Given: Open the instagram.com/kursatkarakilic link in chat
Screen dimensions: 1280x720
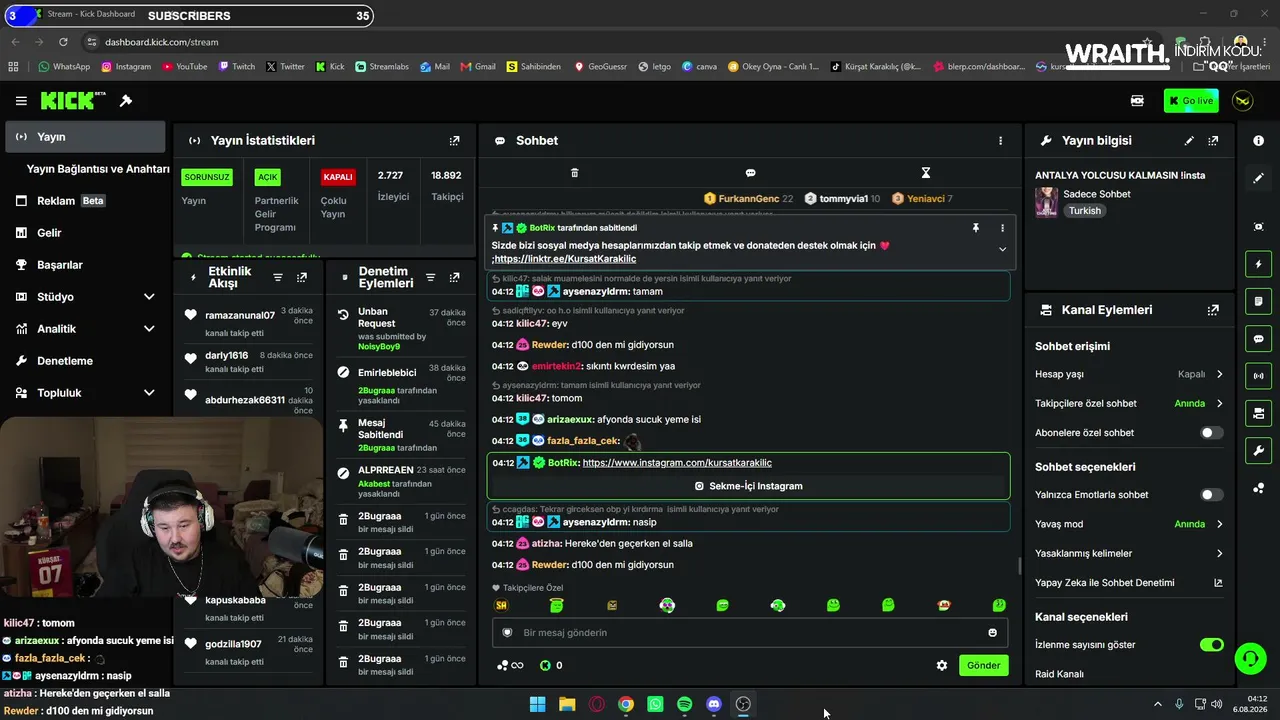Looking at the screenshot, I should click(x=677, y=463).
